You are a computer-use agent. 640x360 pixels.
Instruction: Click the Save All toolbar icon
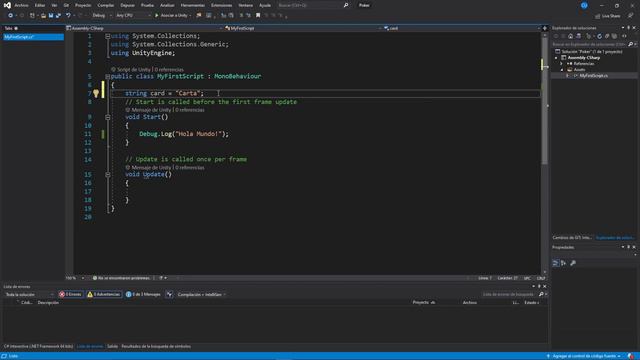point(58,16)
